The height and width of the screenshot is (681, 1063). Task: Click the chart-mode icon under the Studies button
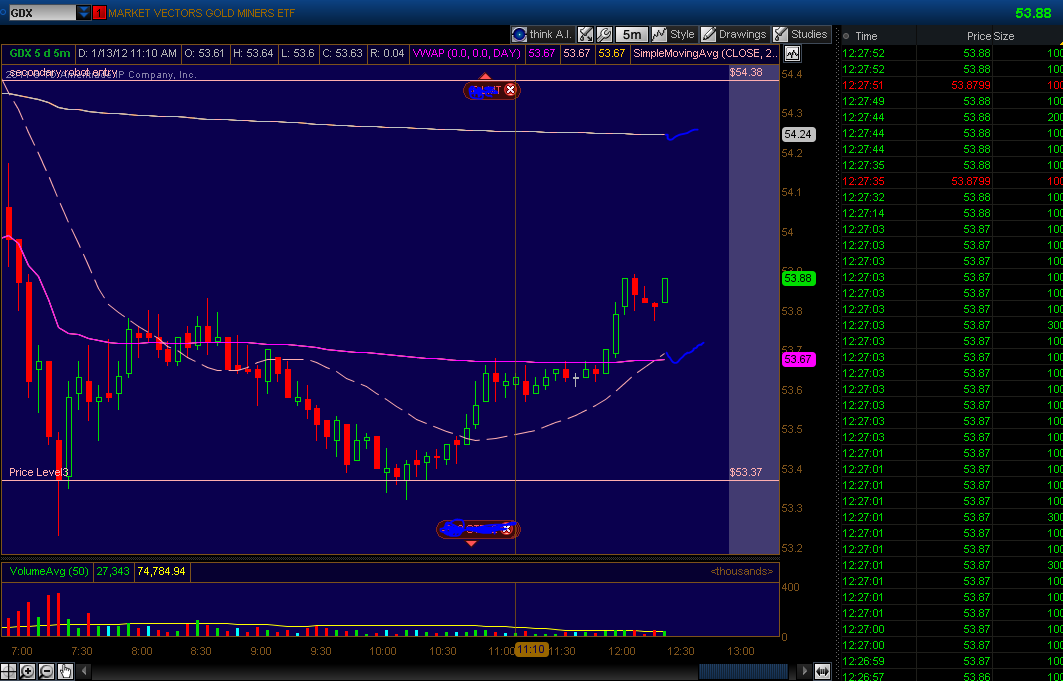point(792,54)
